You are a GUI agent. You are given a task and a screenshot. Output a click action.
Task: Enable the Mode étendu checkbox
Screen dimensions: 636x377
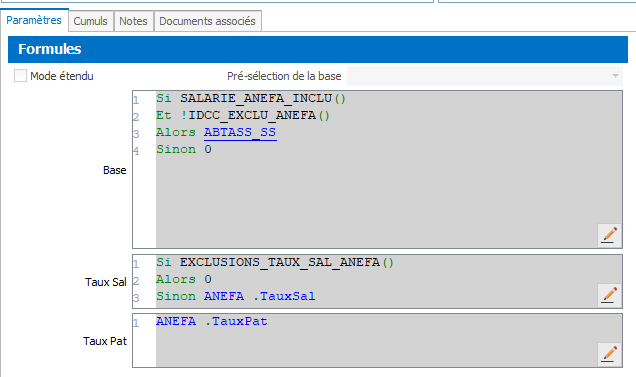coord(20,75)
